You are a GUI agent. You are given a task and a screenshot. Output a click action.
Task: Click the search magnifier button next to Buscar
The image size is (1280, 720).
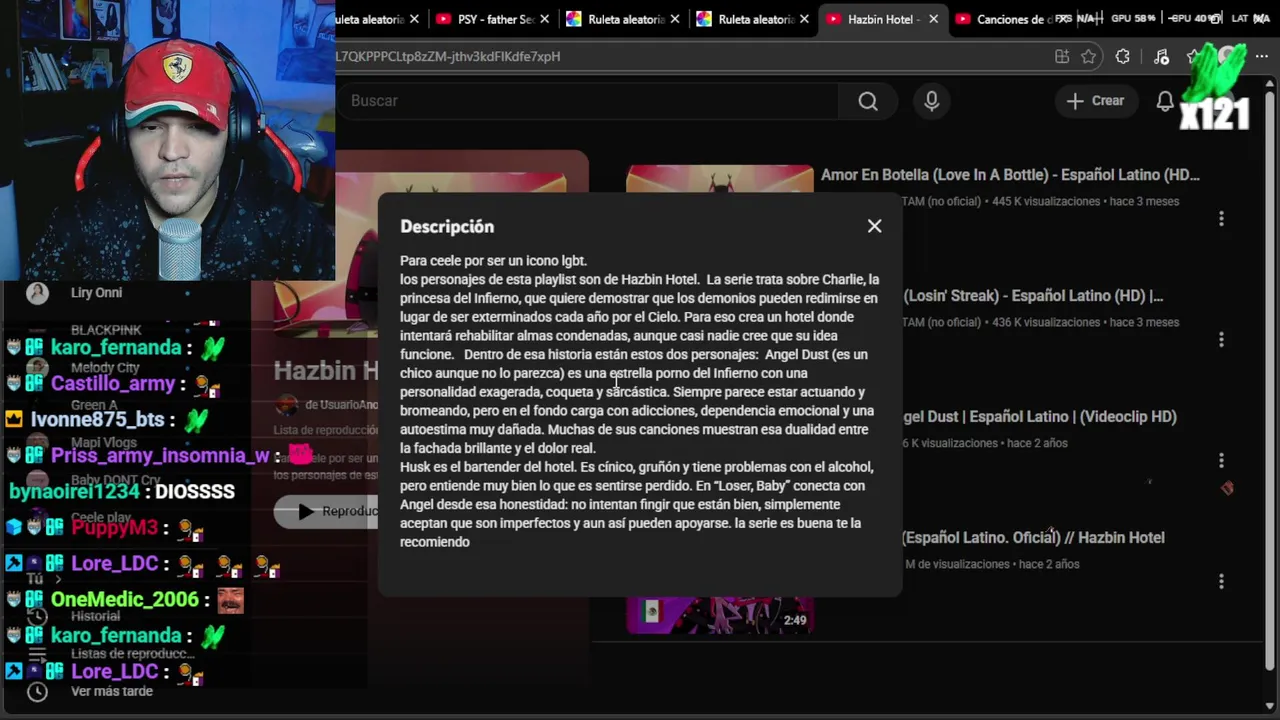868,101
